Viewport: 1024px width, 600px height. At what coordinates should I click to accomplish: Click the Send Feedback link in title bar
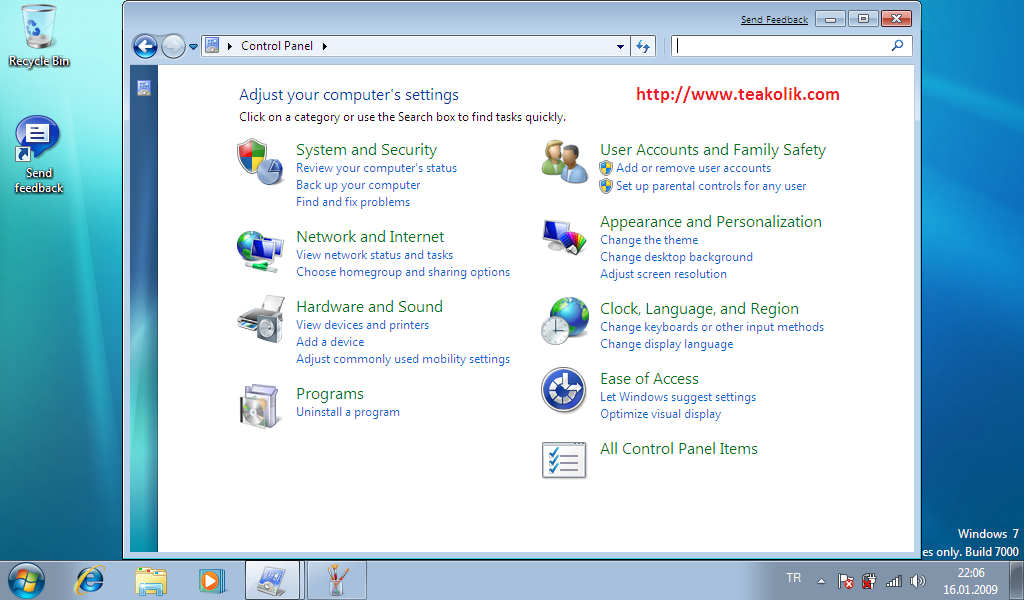click(774, 20)
